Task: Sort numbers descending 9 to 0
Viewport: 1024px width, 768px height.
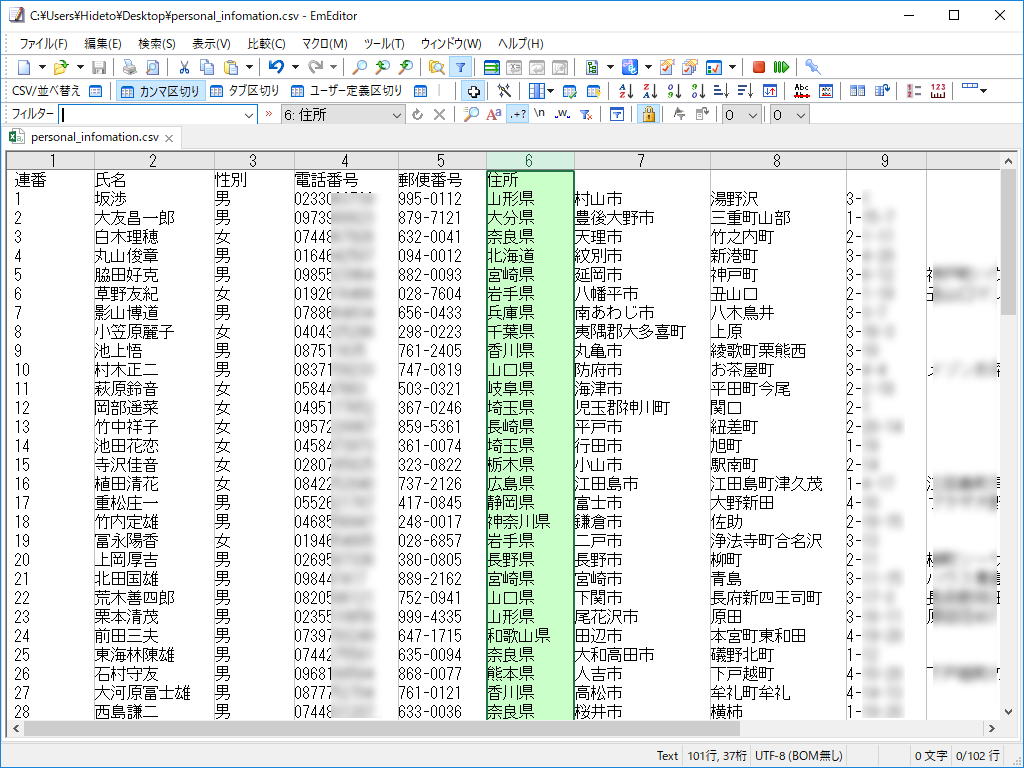Action: (698, 91)
